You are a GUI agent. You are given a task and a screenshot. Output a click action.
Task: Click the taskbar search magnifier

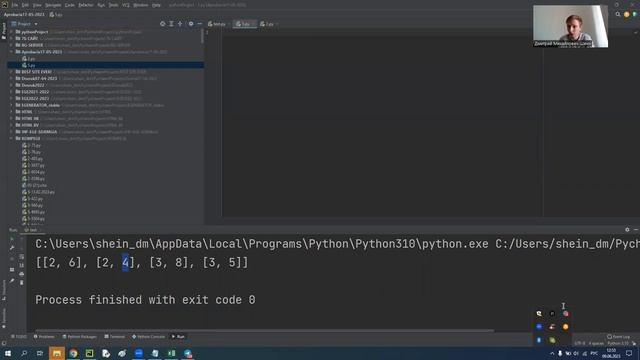[x=24, y=353]
